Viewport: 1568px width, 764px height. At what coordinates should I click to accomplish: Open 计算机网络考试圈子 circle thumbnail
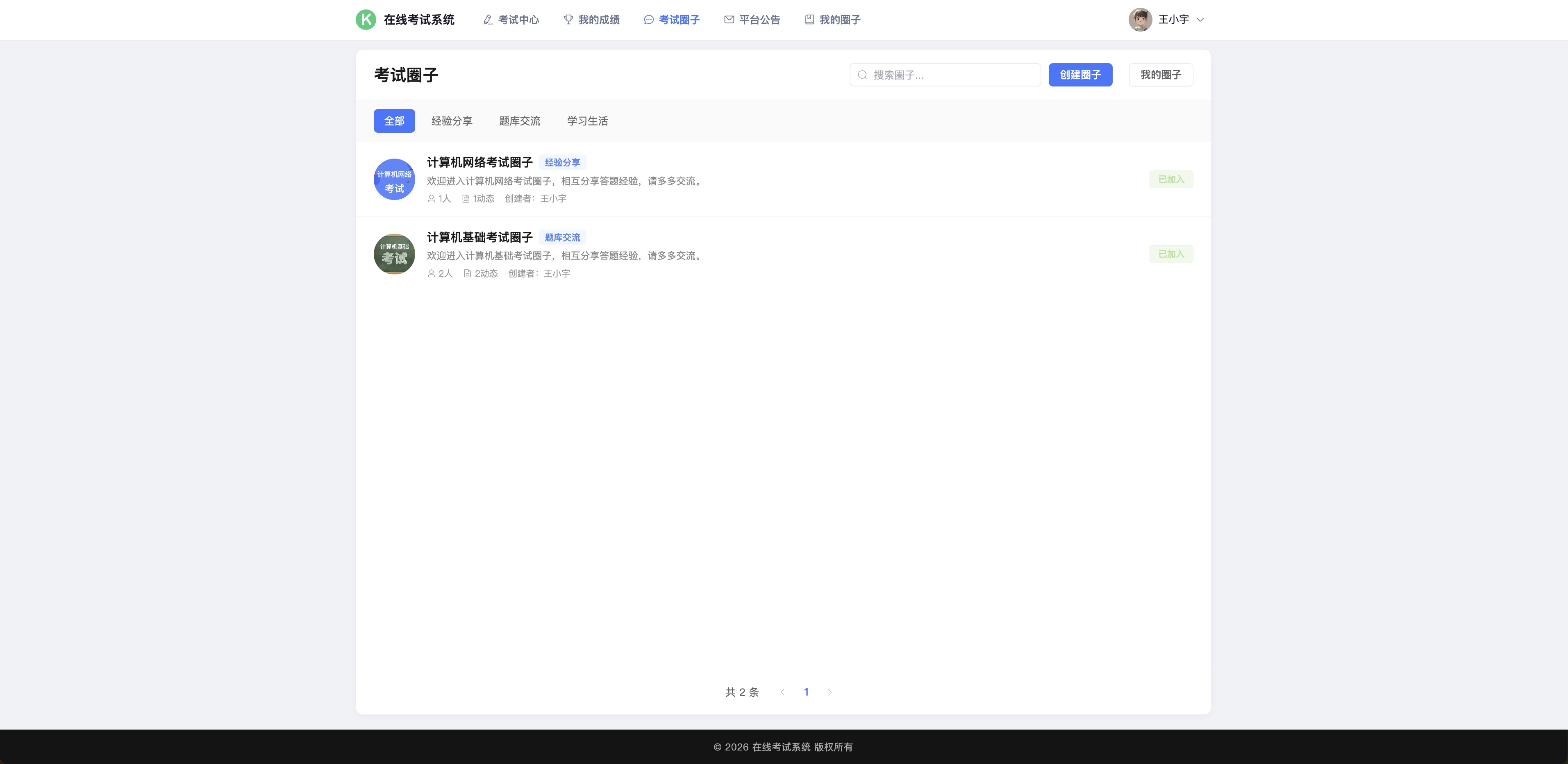tap(394, 180)
